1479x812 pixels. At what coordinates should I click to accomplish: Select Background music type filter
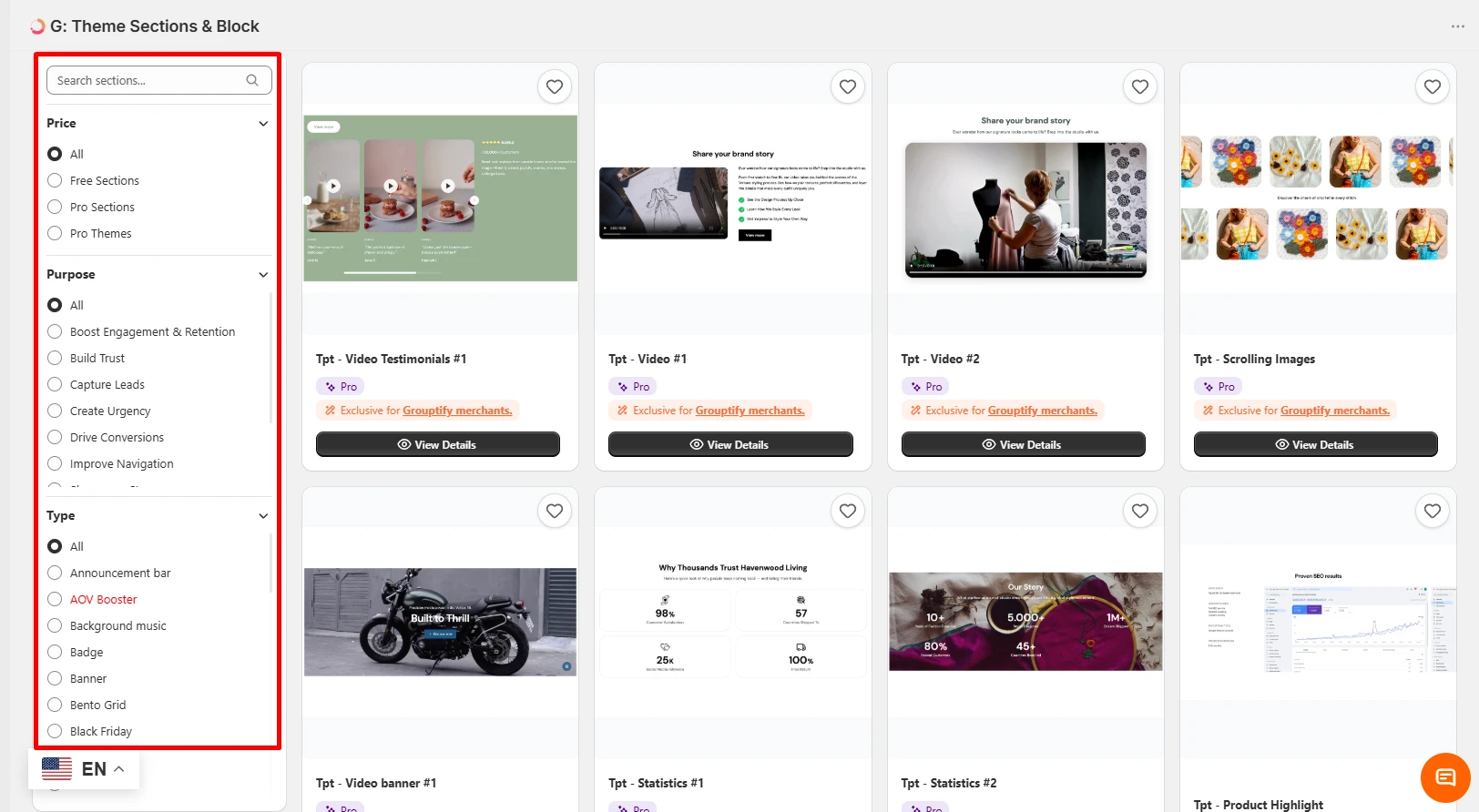[x=55, y=625]
